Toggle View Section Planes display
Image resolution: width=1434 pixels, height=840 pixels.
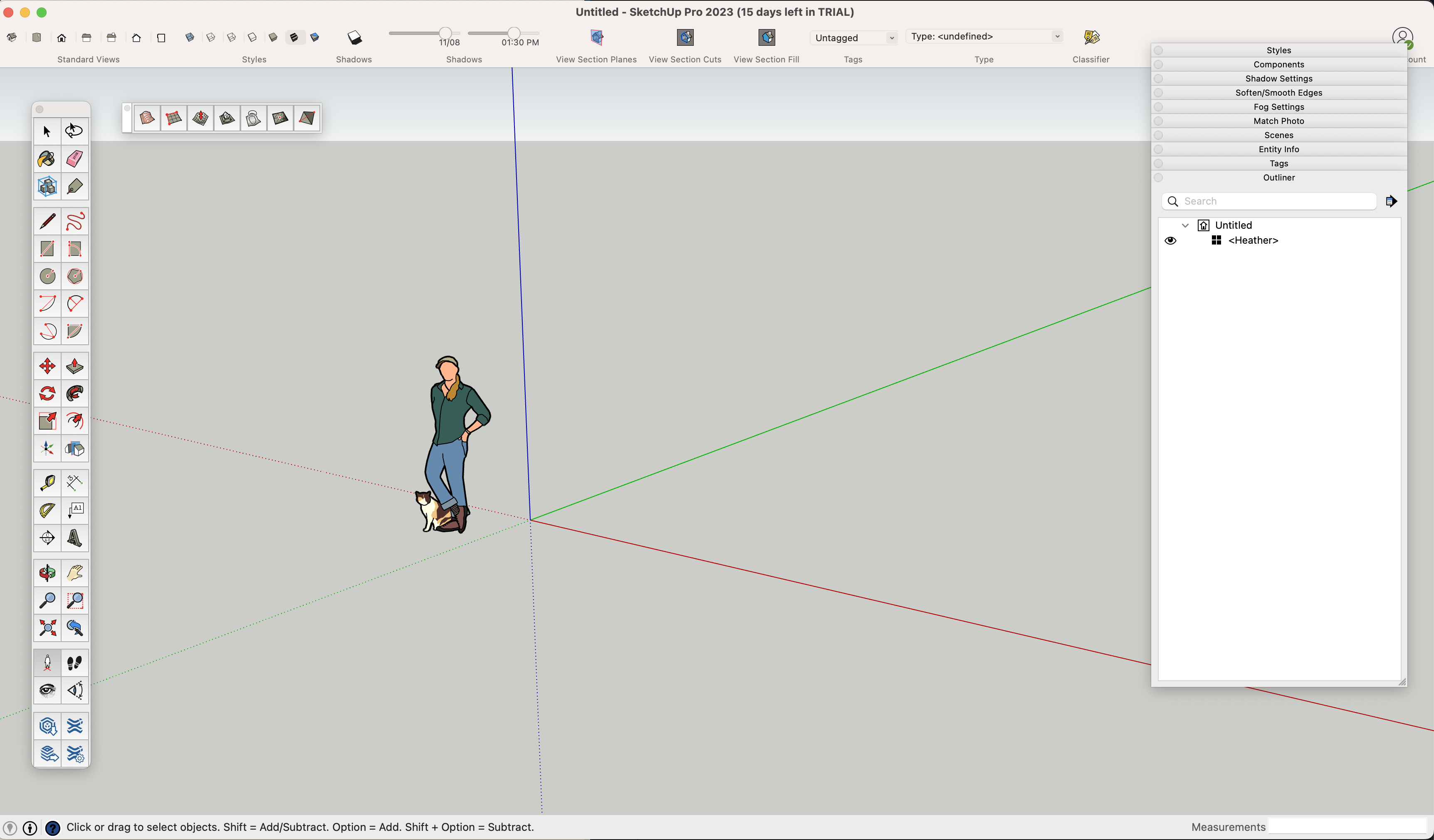(596, 37)
